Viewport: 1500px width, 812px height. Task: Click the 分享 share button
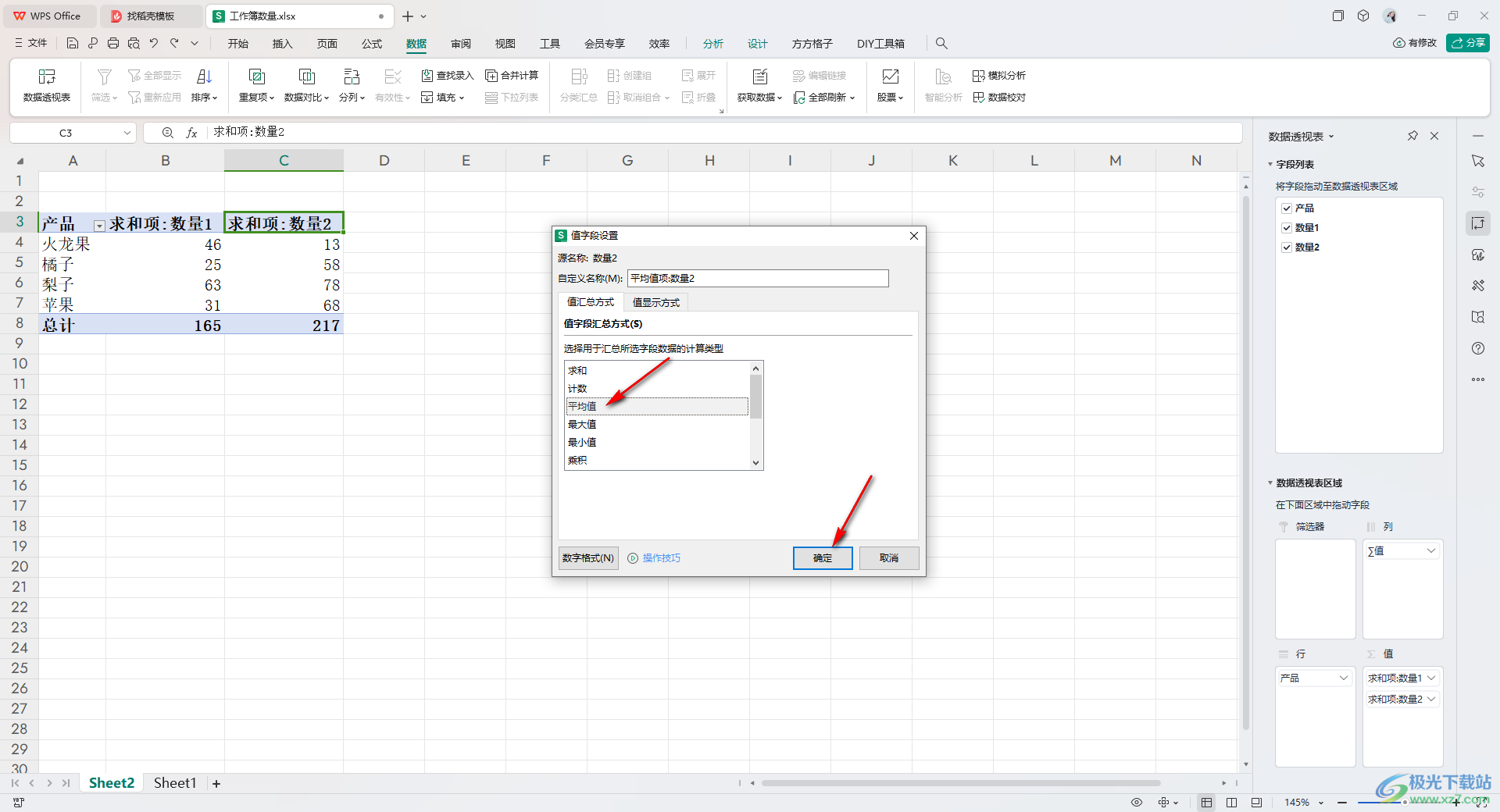click(1468, 43)
